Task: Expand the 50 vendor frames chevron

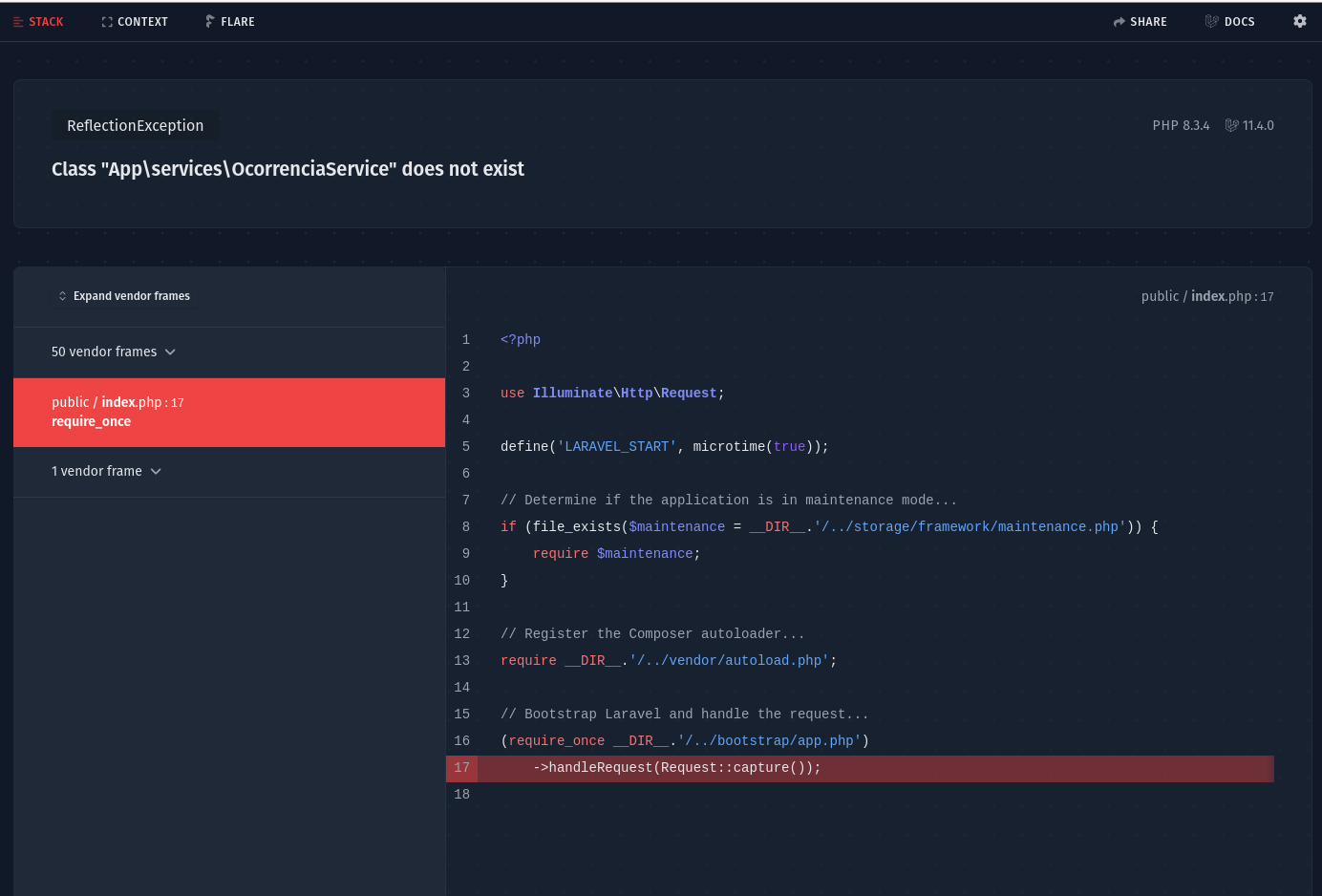Action: coord(170,352)
